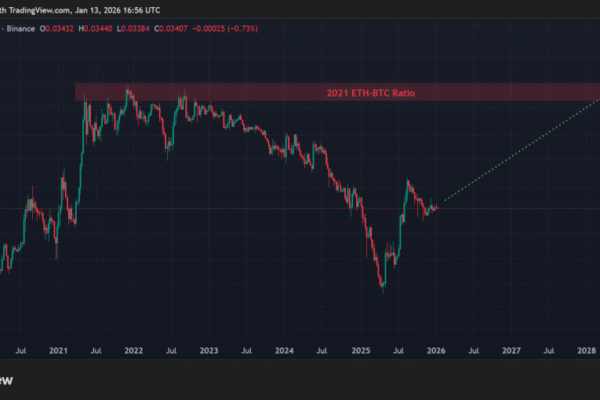Click the 2026 label on time axis
This screenshot has width=600, height=400.
436,351
